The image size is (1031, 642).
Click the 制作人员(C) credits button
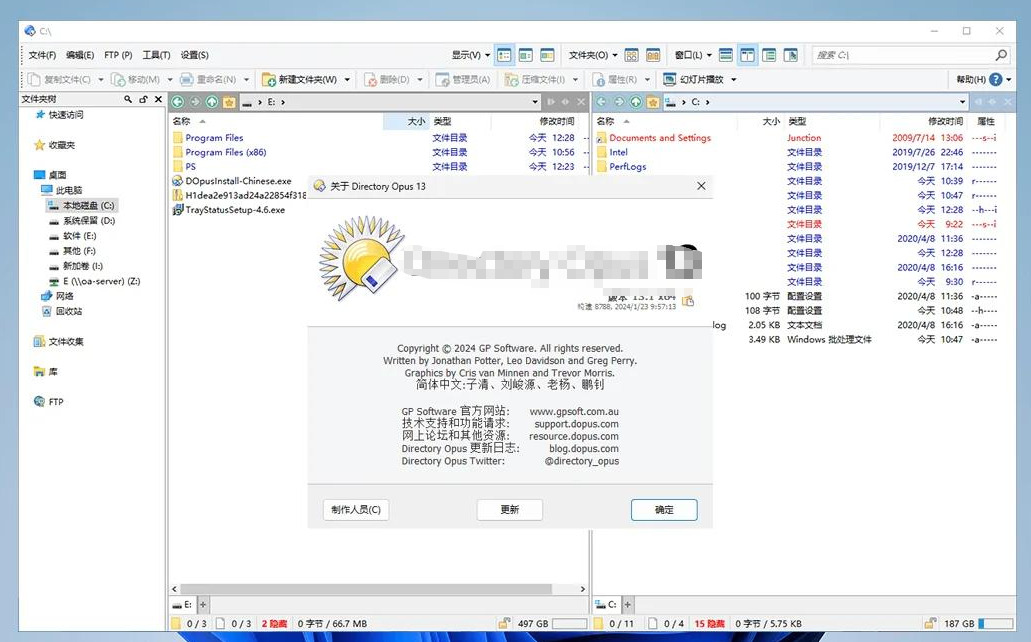(x=356, y=510)
